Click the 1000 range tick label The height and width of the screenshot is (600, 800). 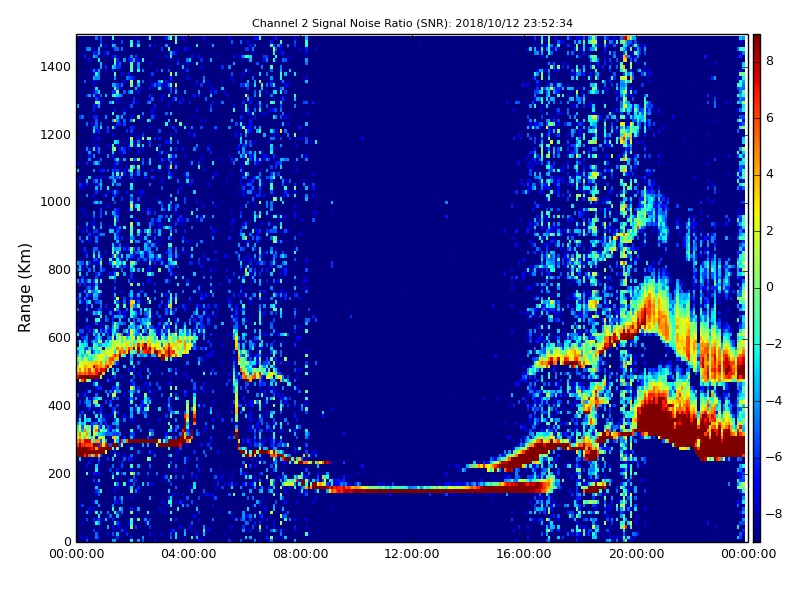pyautogui.click(x=56, y=202)
